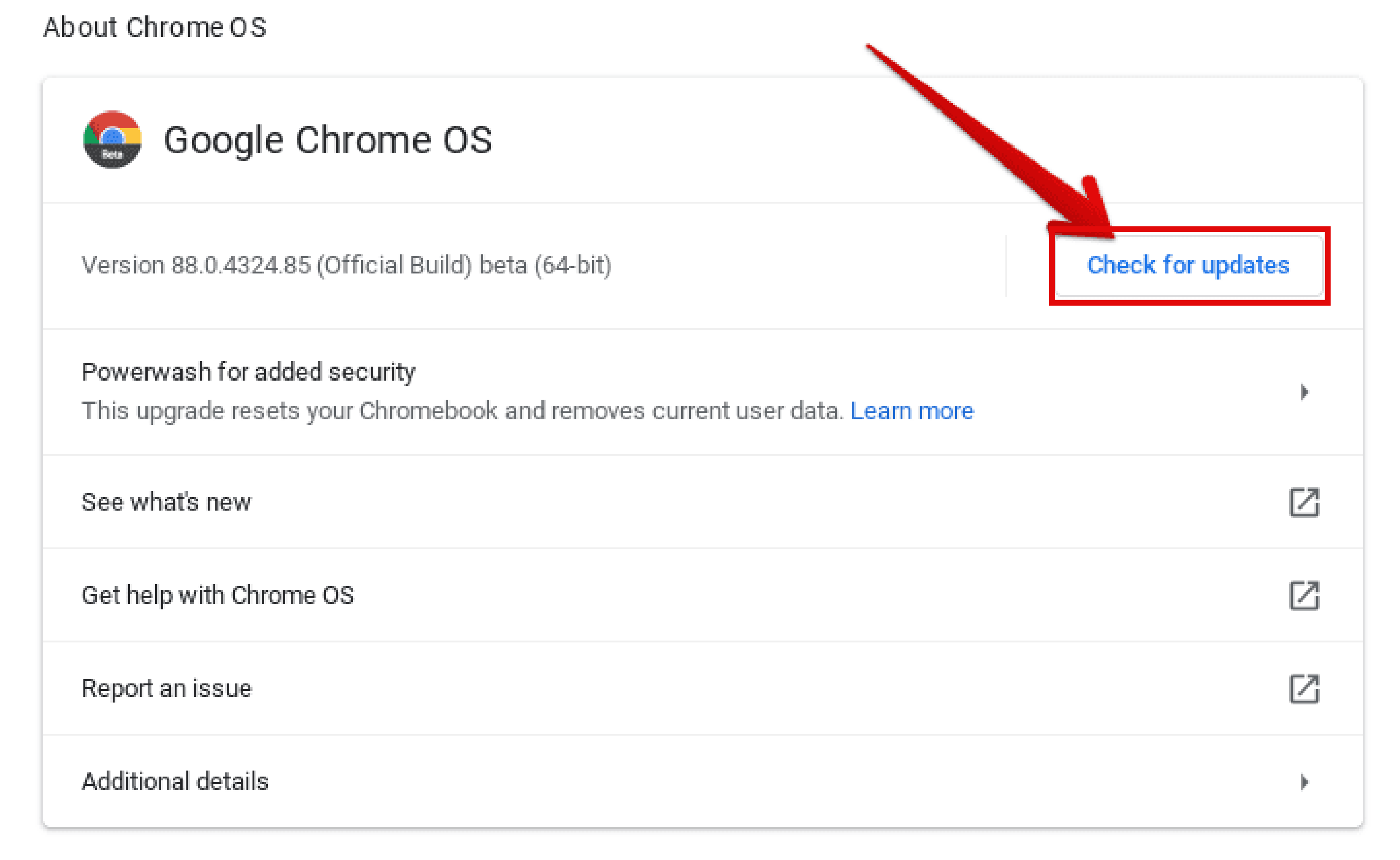Expand the Powerwash row arrow
This screenshot has width=1400, height=860.
click(1304, 392)
